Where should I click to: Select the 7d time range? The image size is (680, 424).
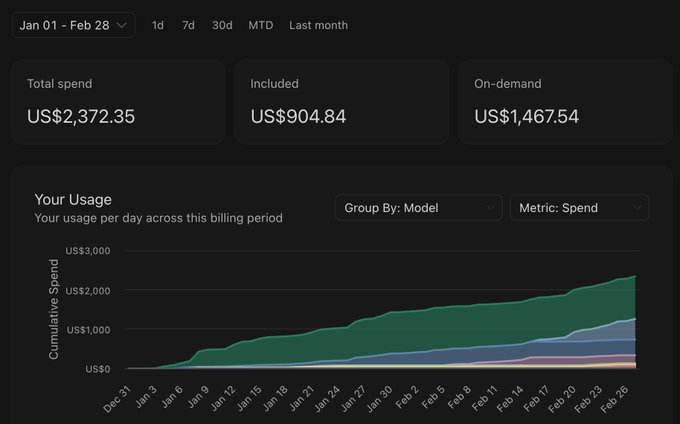point(188,26)
